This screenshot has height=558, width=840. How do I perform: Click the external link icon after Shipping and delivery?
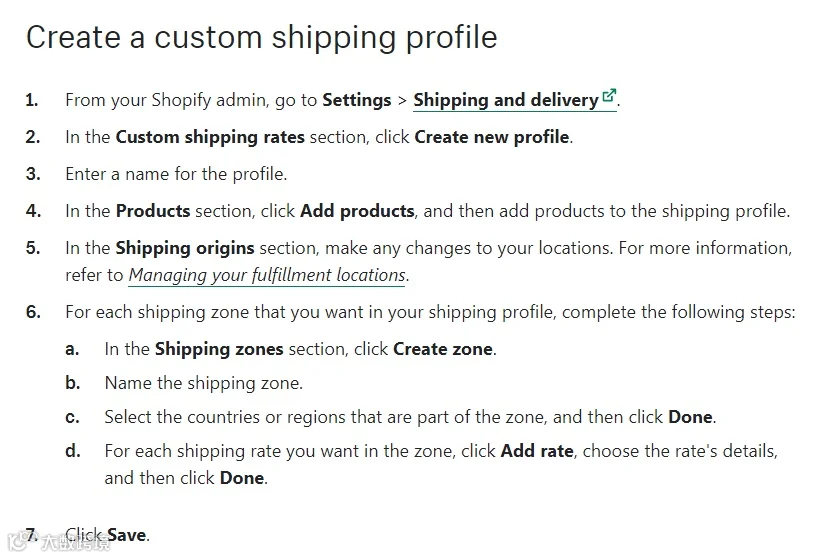609,95
